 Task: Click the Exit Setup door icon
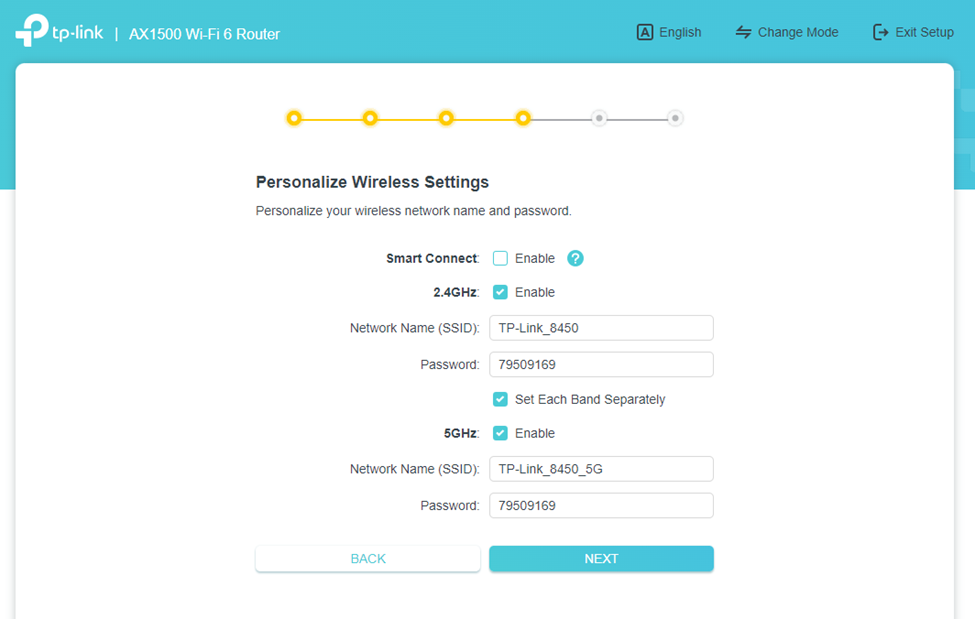880,32
